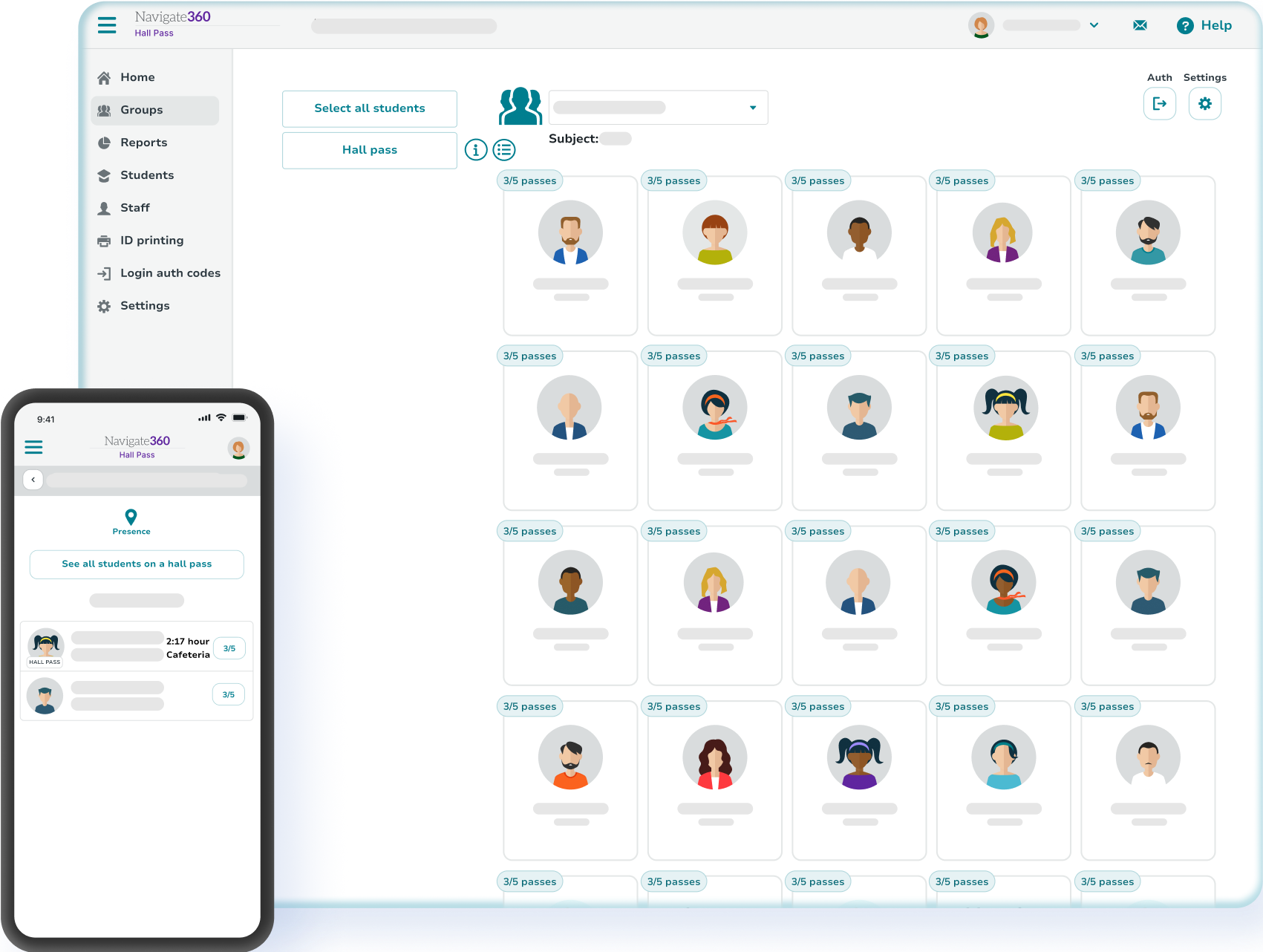The image size is (1263, 952).
Task: Expand the group selection dropdown
Action: click(x=751, y=107)
